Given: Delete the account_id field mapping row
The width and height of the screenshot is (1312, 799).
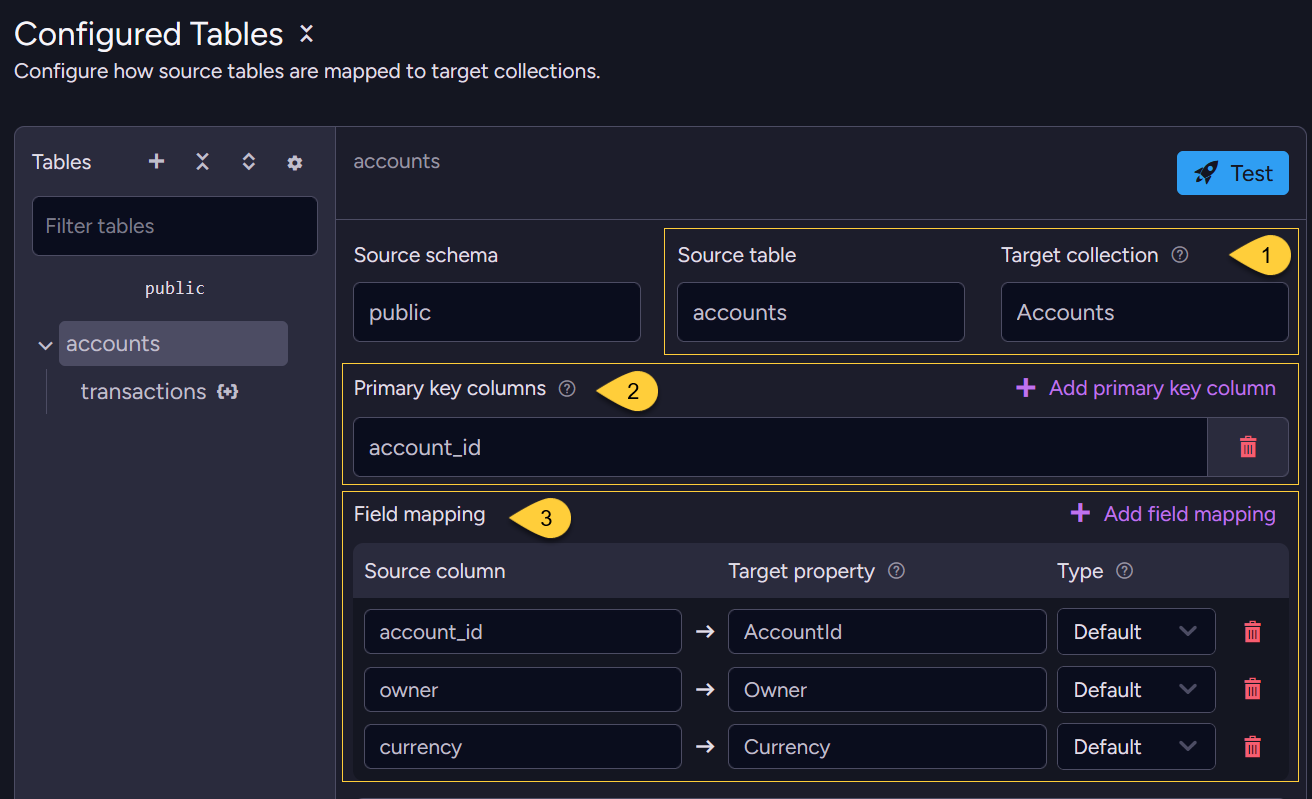Looking at the screenshot, I should tap(1252, 632).
